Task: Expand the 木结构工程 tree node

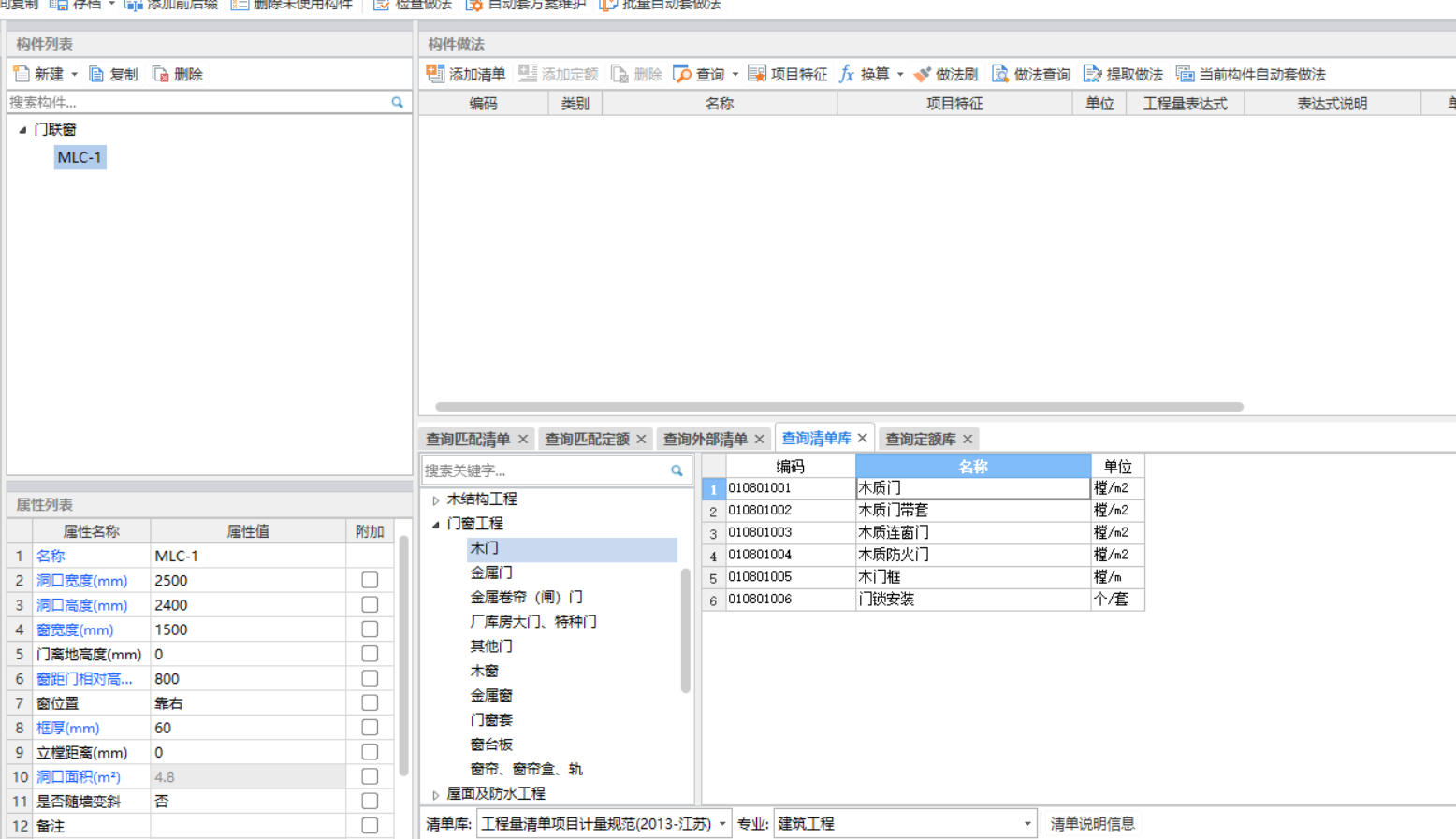Action: click(x=435, y=500)
